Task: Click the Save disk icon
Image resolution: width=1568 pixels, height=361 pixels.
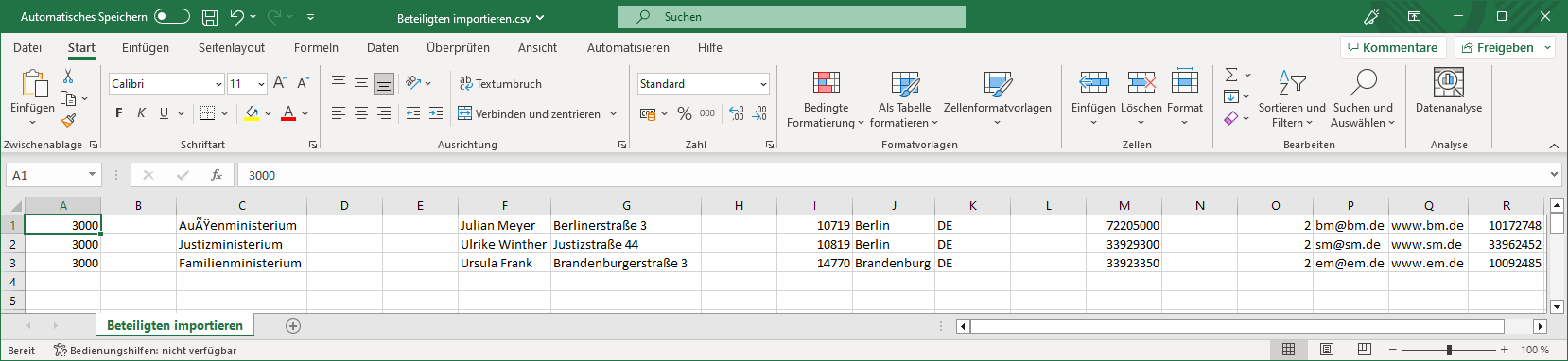Action: coord(210,16)
